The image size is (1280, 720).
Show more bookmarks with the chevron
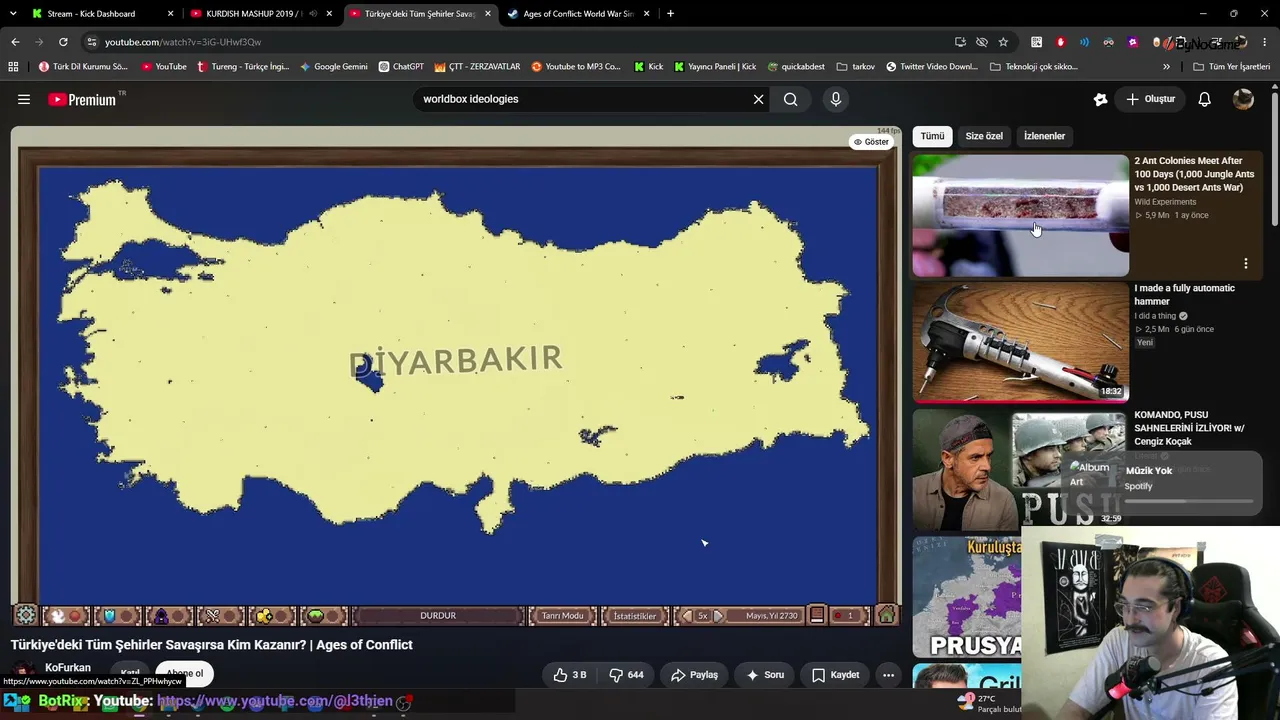[x=1166, y=67]
